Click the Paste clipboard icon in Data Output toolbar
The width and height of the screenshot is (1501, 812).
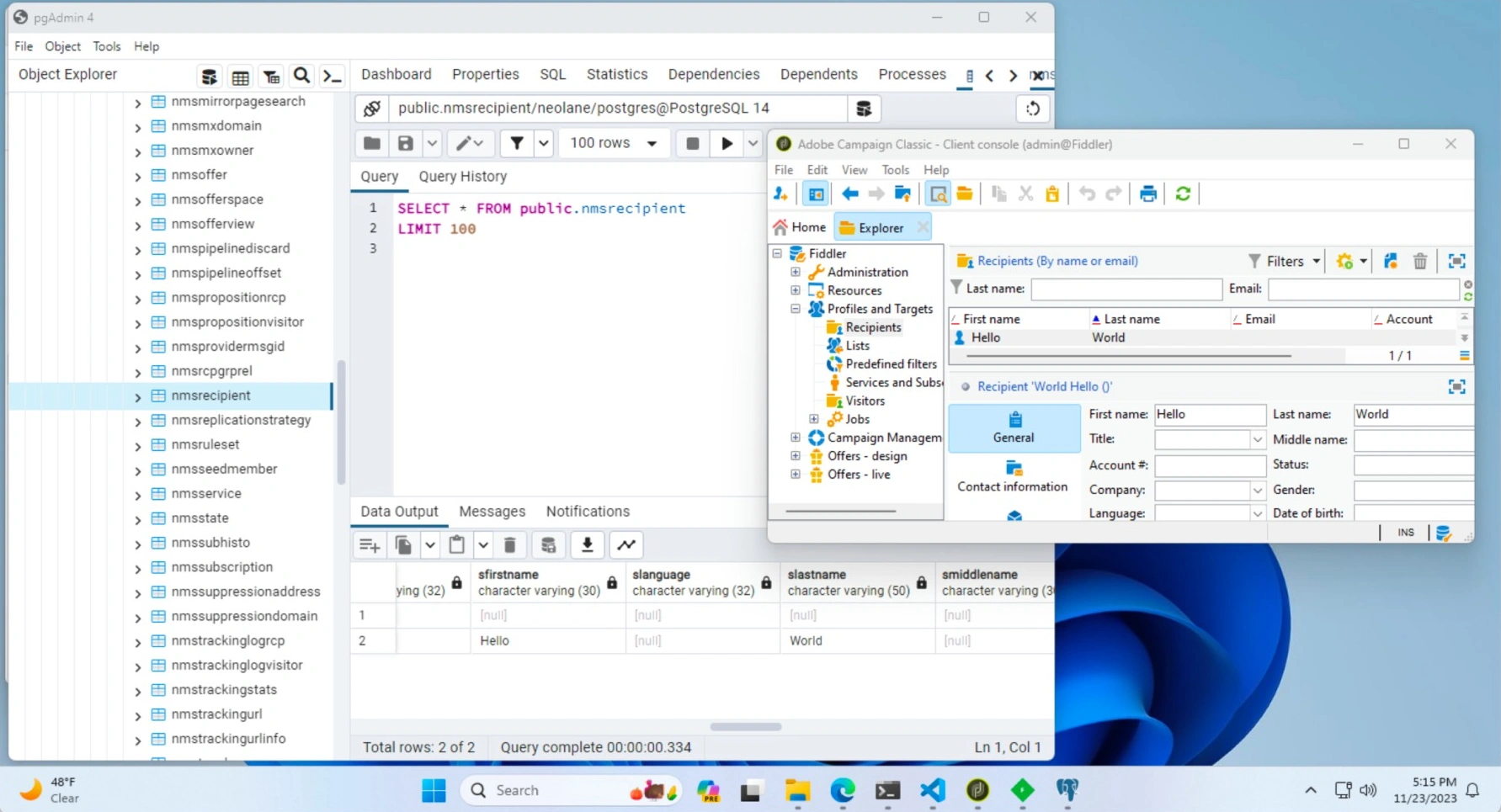point(456,545)
